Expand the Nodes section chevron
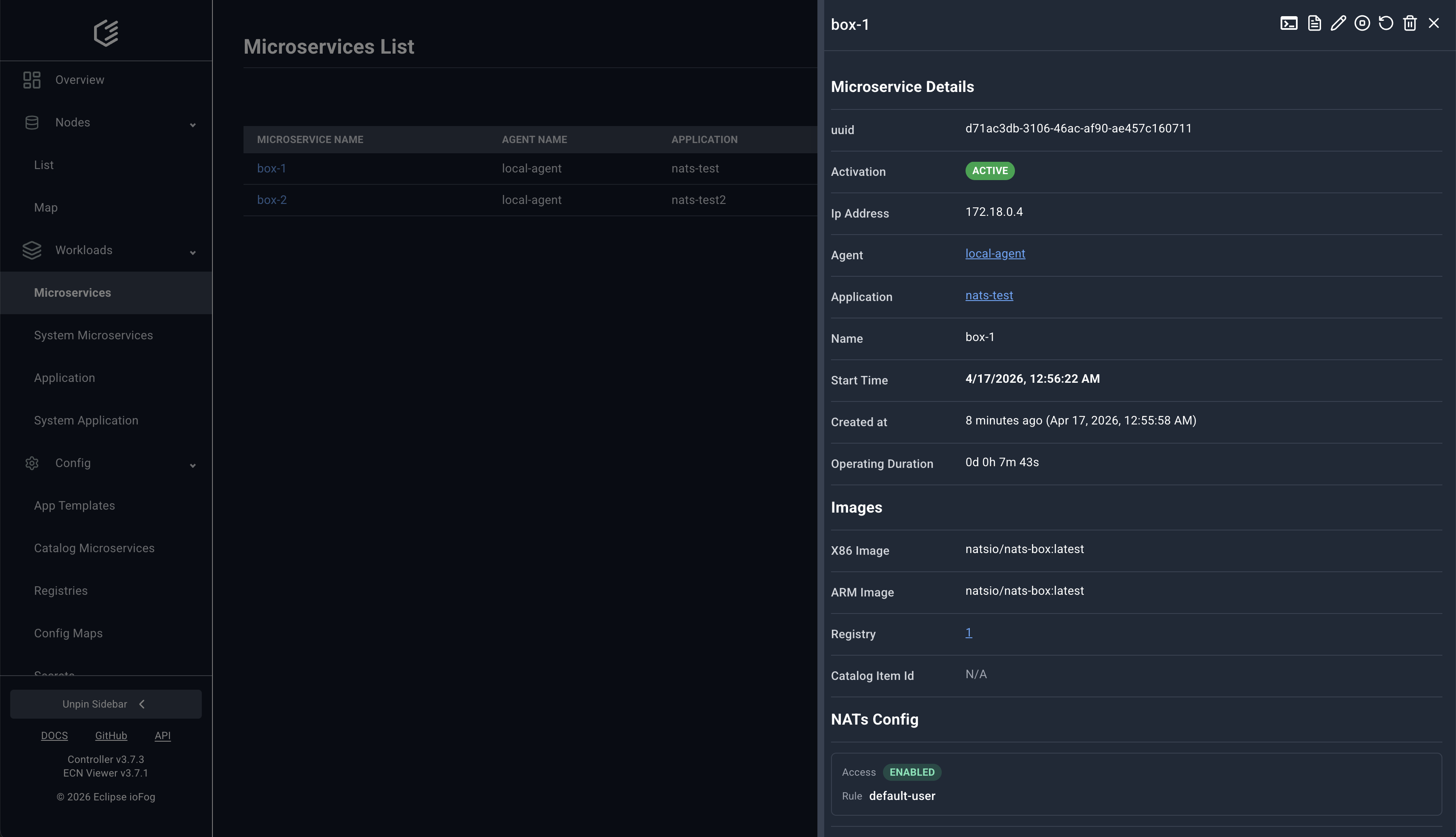 tap(192, 124)
